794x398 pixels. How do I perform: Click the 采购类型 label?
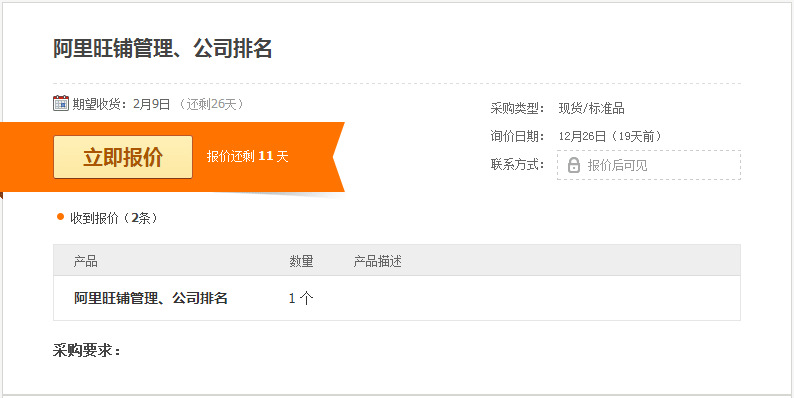tap(518, 108)
